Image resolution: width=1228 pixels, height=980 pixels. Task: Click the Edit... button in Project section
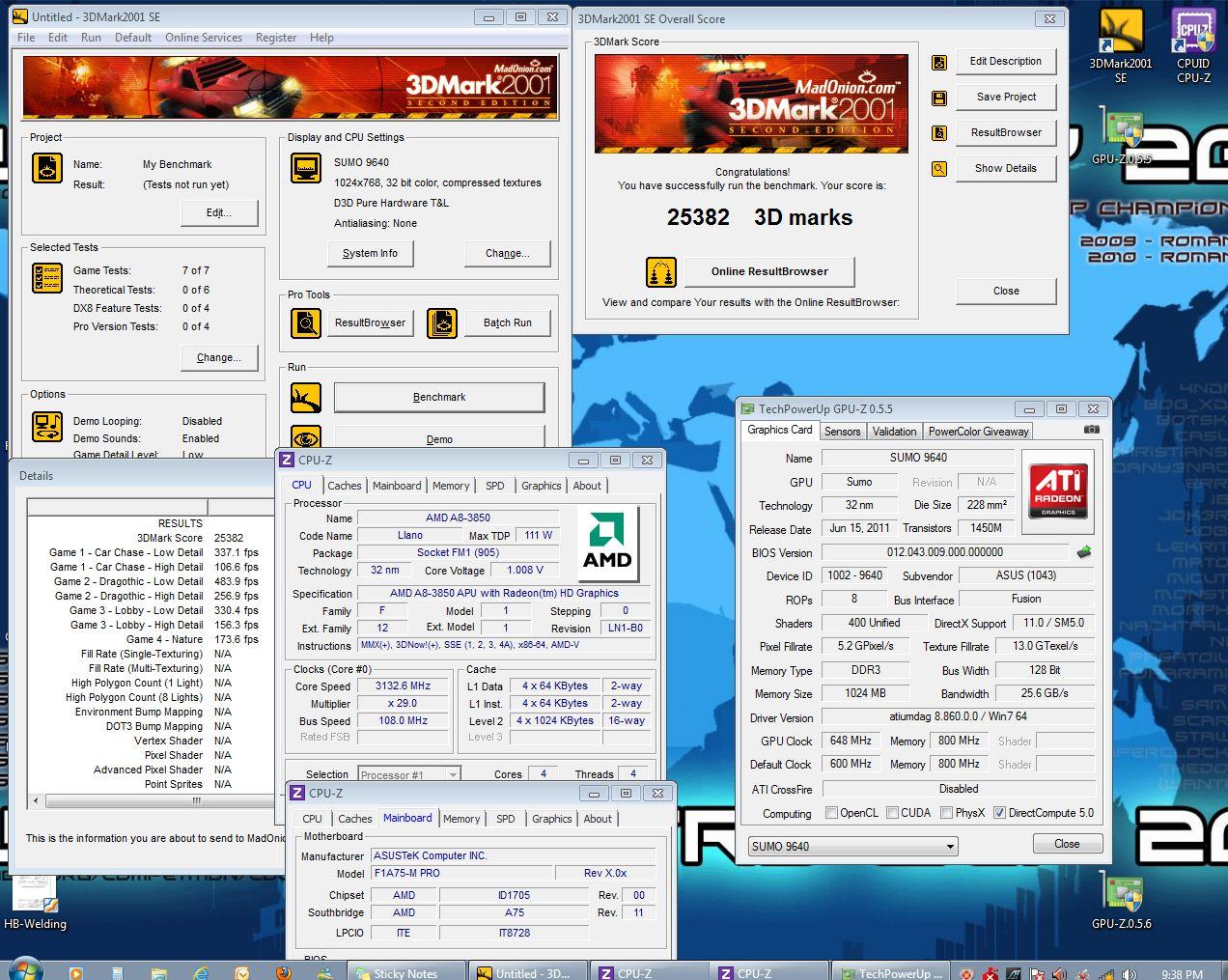219,212
